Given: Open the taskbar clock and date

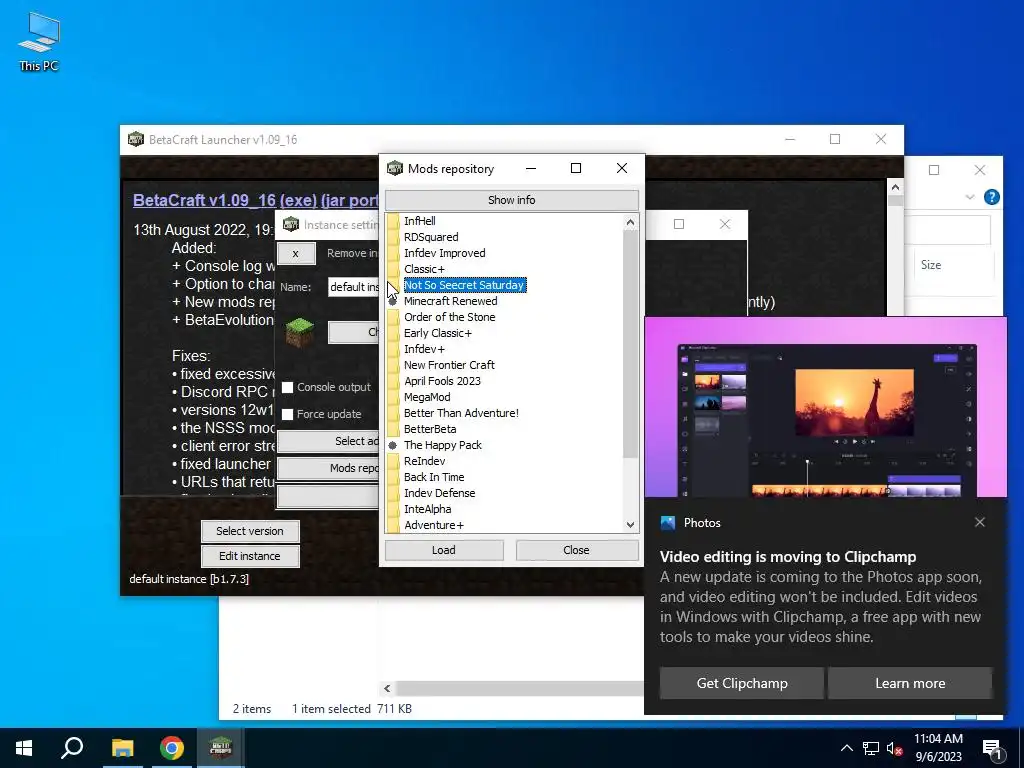Looking at the screenshot, I should (938, 748).
